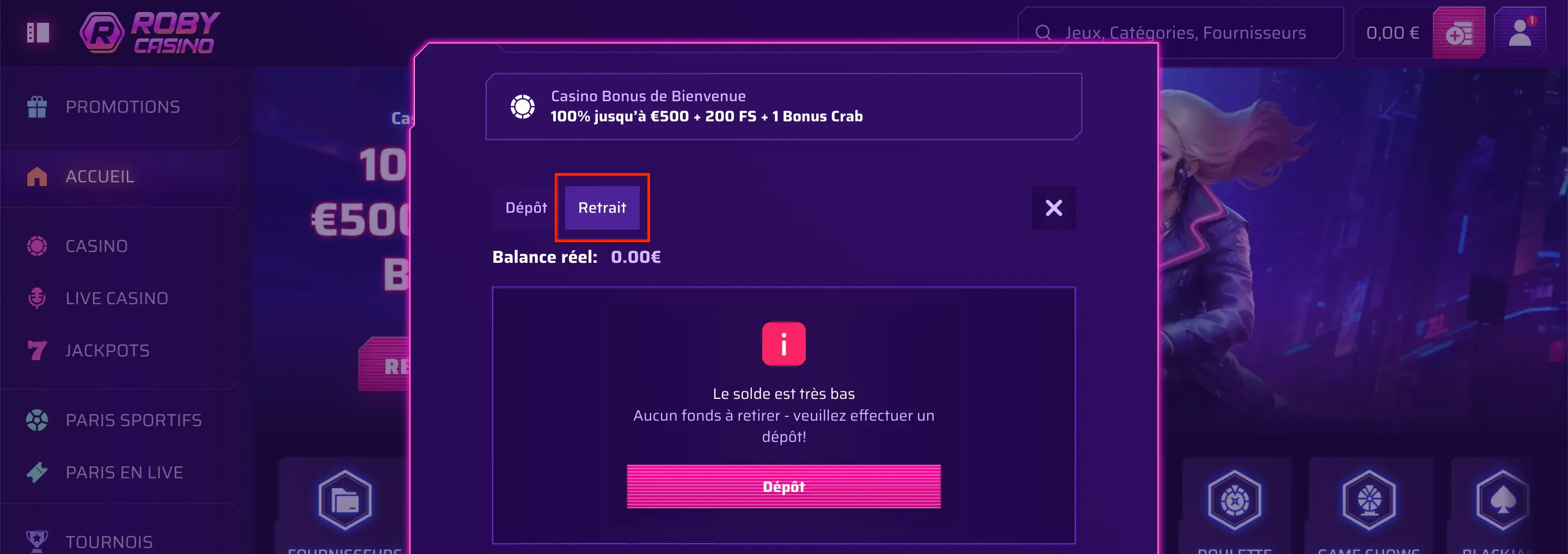Click the deposit wallet plus icon
The image size is (1568, 554).
[1459, 33]
